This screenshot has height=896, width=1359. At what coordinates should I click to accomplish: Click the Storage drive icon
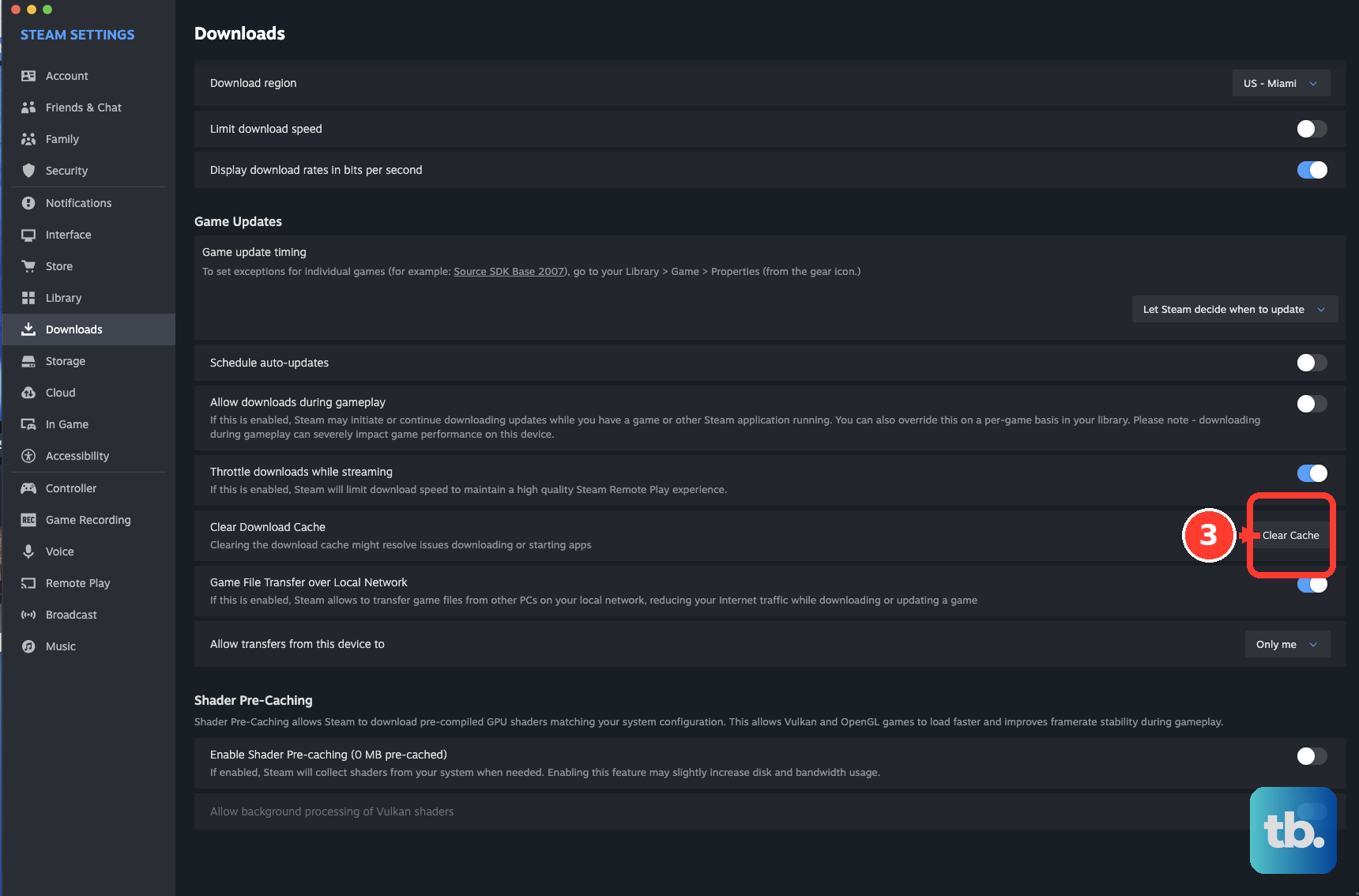[28, 361]
